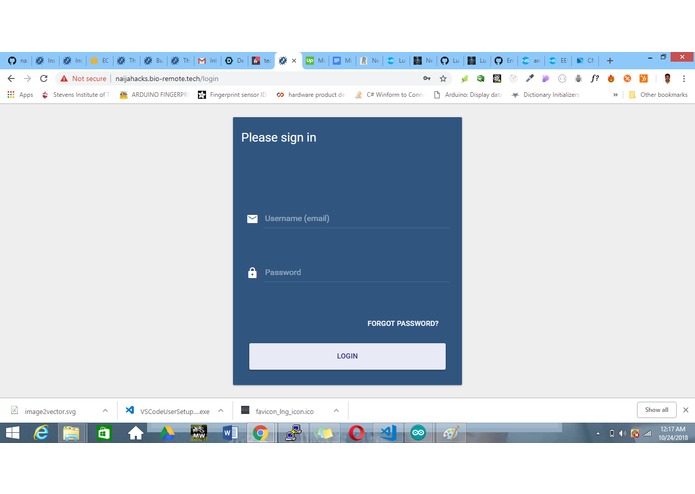Open Microsoft Word from taskbar
Screen dimensions: 695x494
tap(230, 433)
